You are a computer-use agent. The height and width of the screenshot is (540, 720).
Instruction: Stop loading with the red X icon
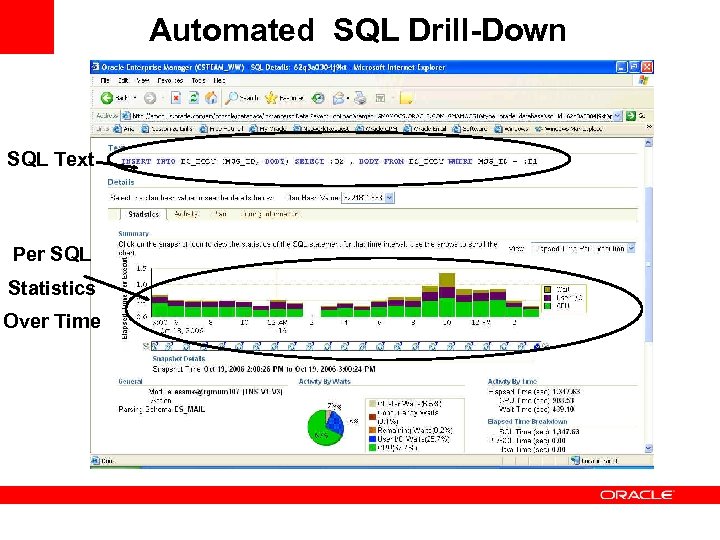click(x=176, y=98)
